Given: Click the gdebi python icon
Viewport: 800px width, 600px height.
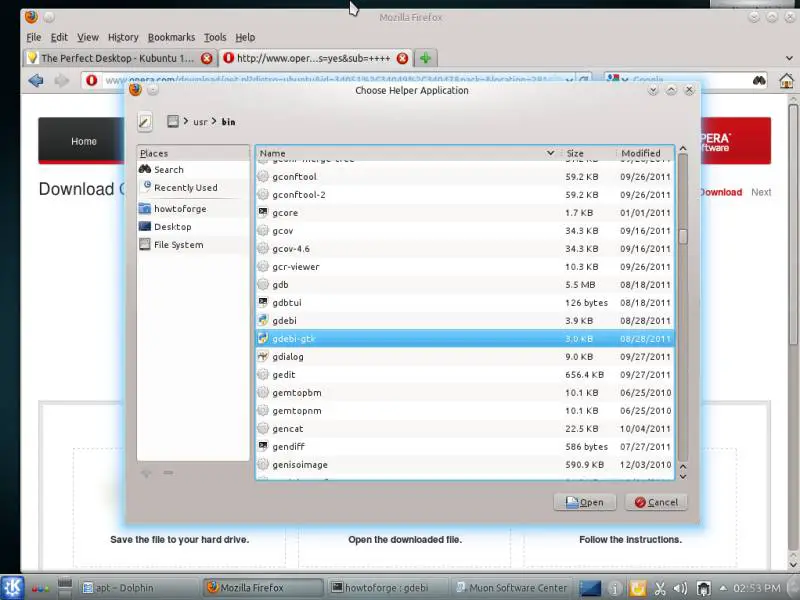Looking at the screenshot, I should pos(263,320).
